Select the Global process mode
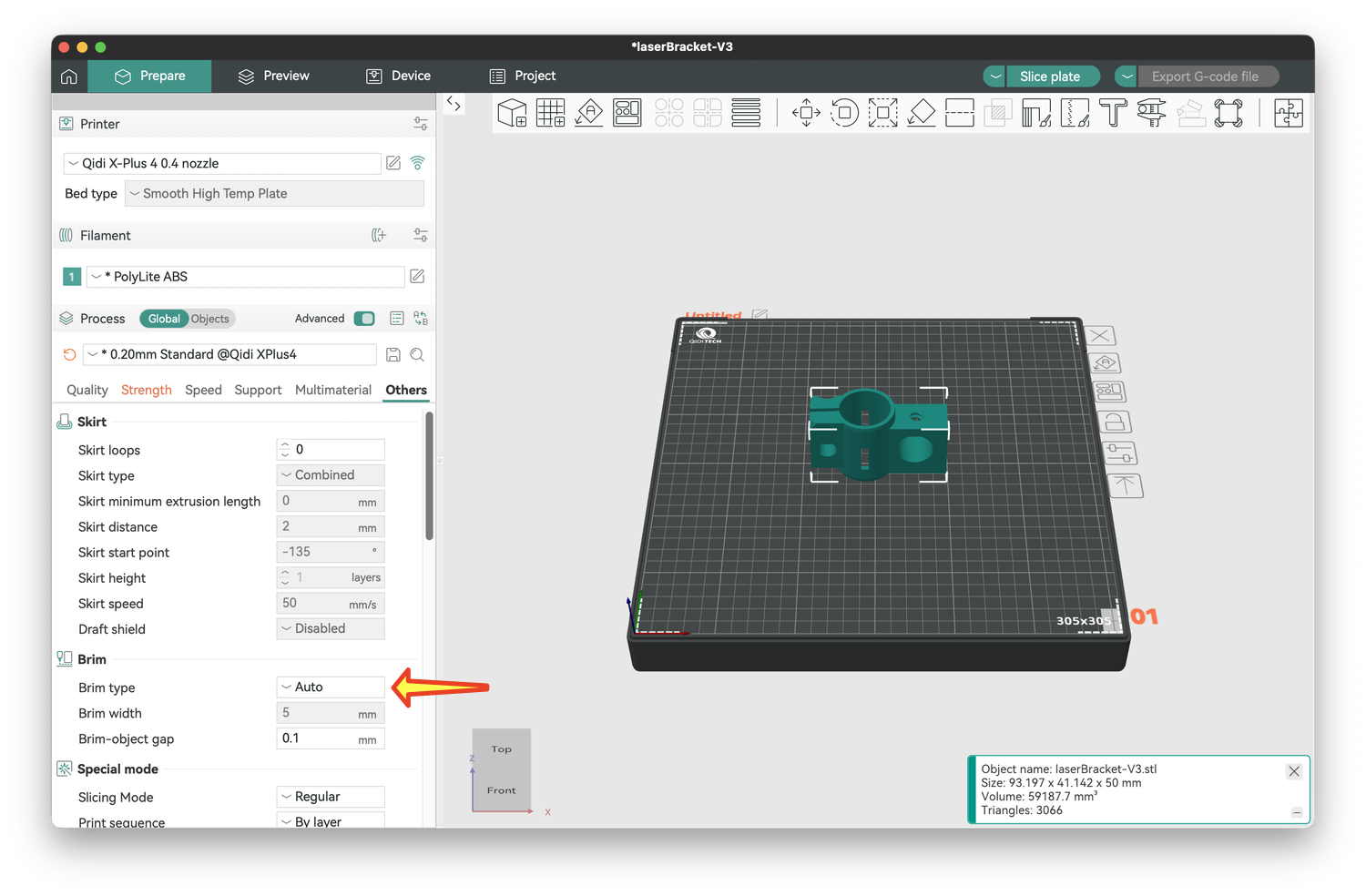 click(x=164, y=319)
